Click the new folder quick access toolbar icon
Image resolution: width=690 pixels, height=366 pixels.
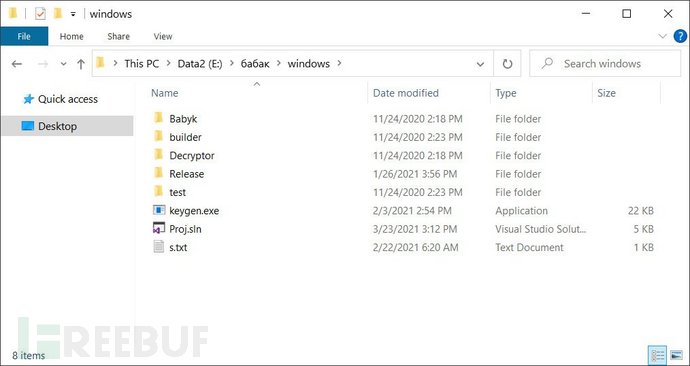[58, 14]
